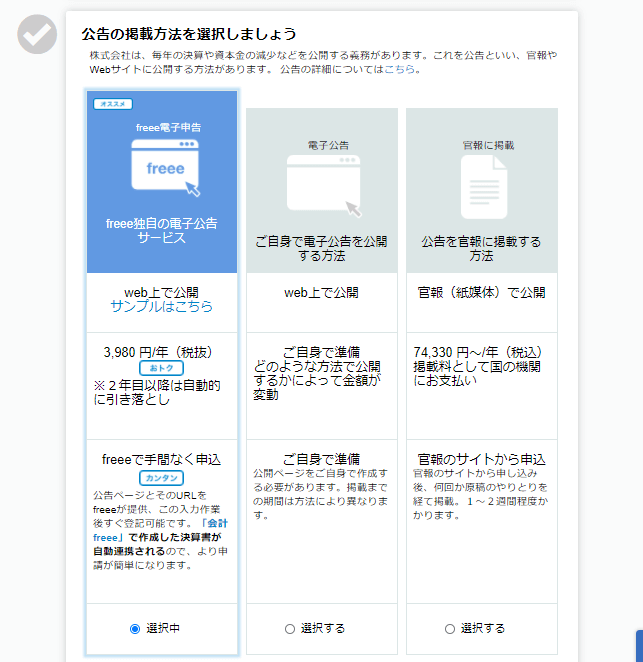Click the 公告を官報に掲載する方法 card header
643x662 pixels.
(x=482, y=190)
